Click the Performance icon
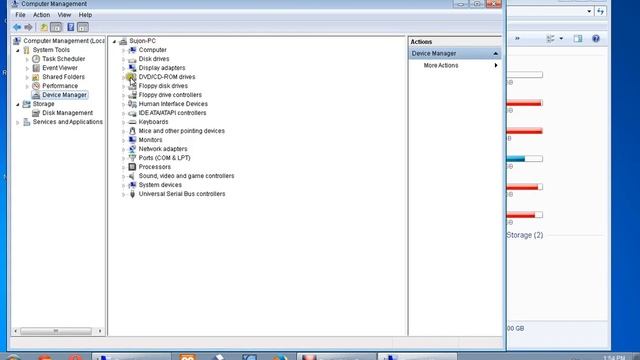 coord(36,86)
